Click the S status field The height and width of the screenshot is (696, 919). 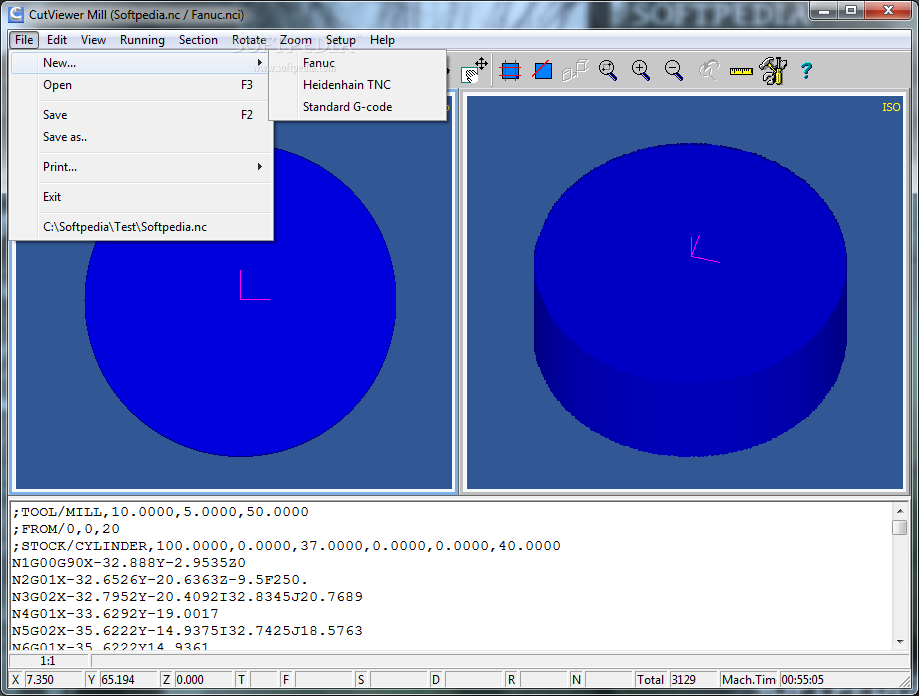tap(398, 680)
